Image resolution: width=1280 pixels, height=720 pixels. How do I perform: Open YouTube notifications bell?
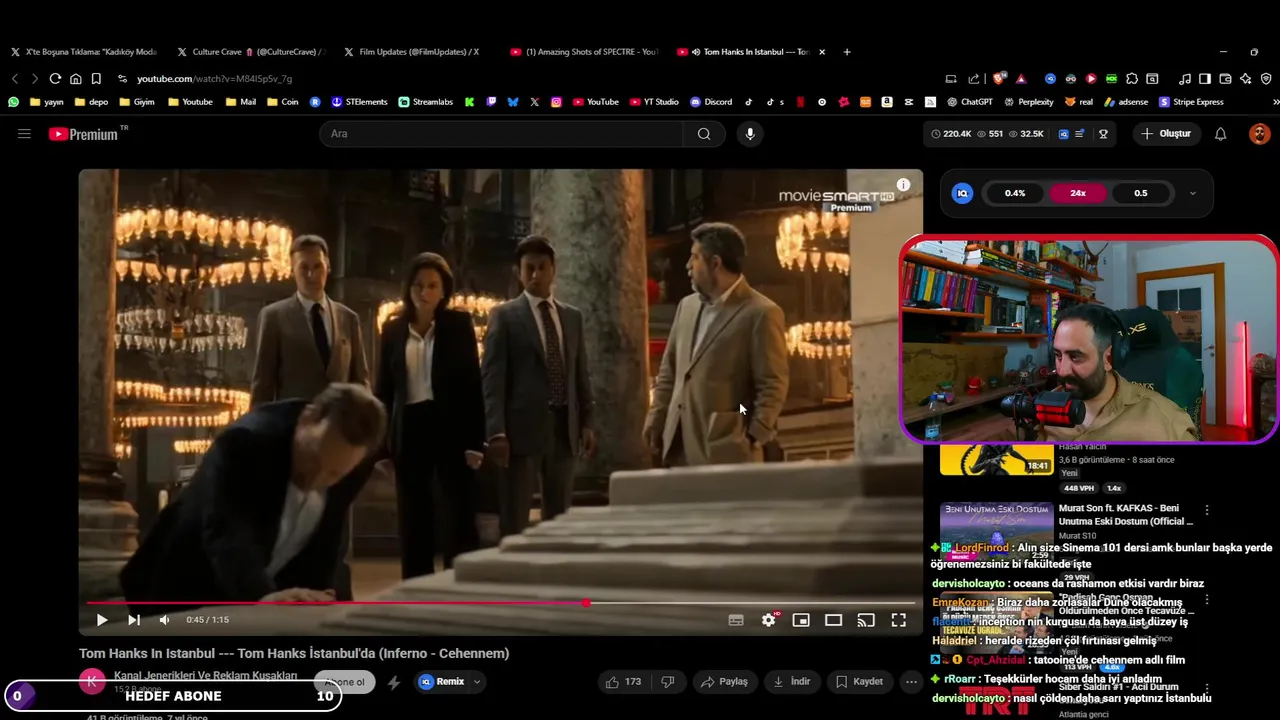[1220, 133]
